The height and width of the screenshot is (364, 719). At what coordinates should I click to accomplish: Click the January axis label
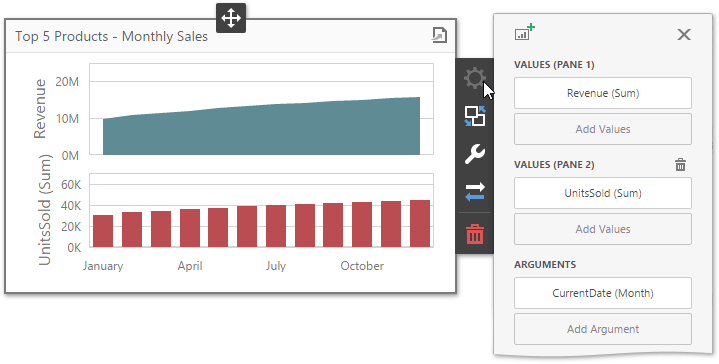103,266
